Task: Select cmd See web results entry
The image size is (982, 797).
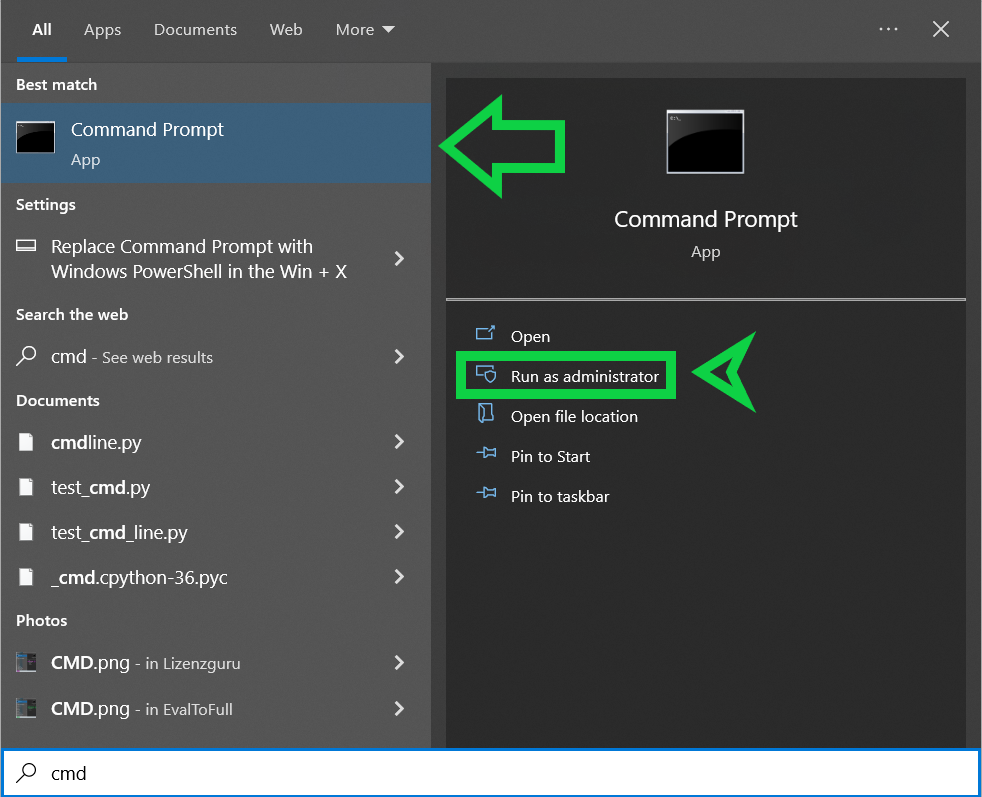Action: (x=216, y=357)
